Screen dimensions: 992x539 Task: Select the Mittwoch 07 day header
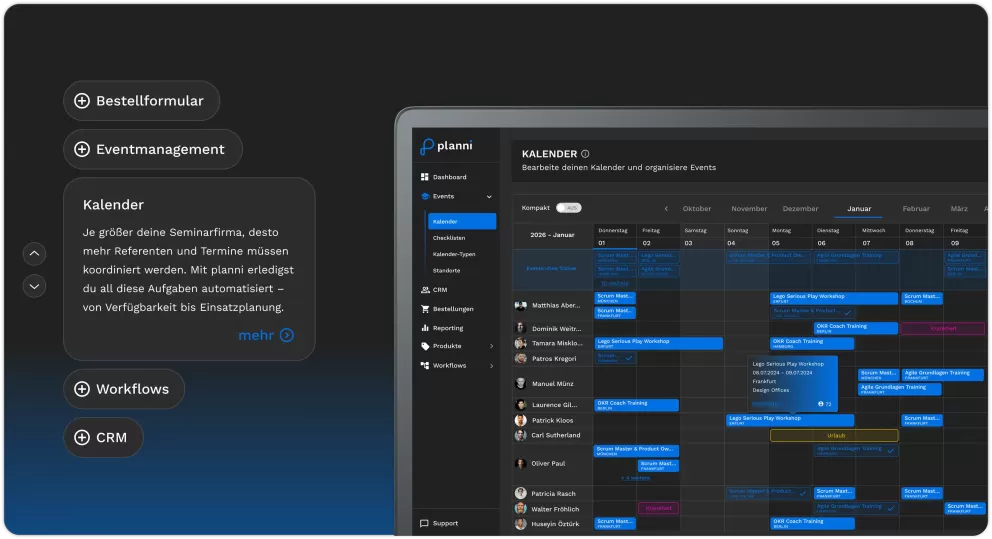pos(878,237)
